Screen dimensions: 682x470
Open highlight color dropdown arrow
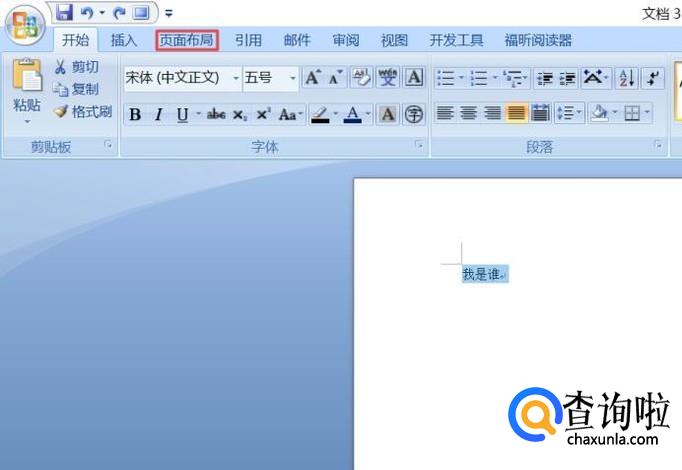click(336, 114)
